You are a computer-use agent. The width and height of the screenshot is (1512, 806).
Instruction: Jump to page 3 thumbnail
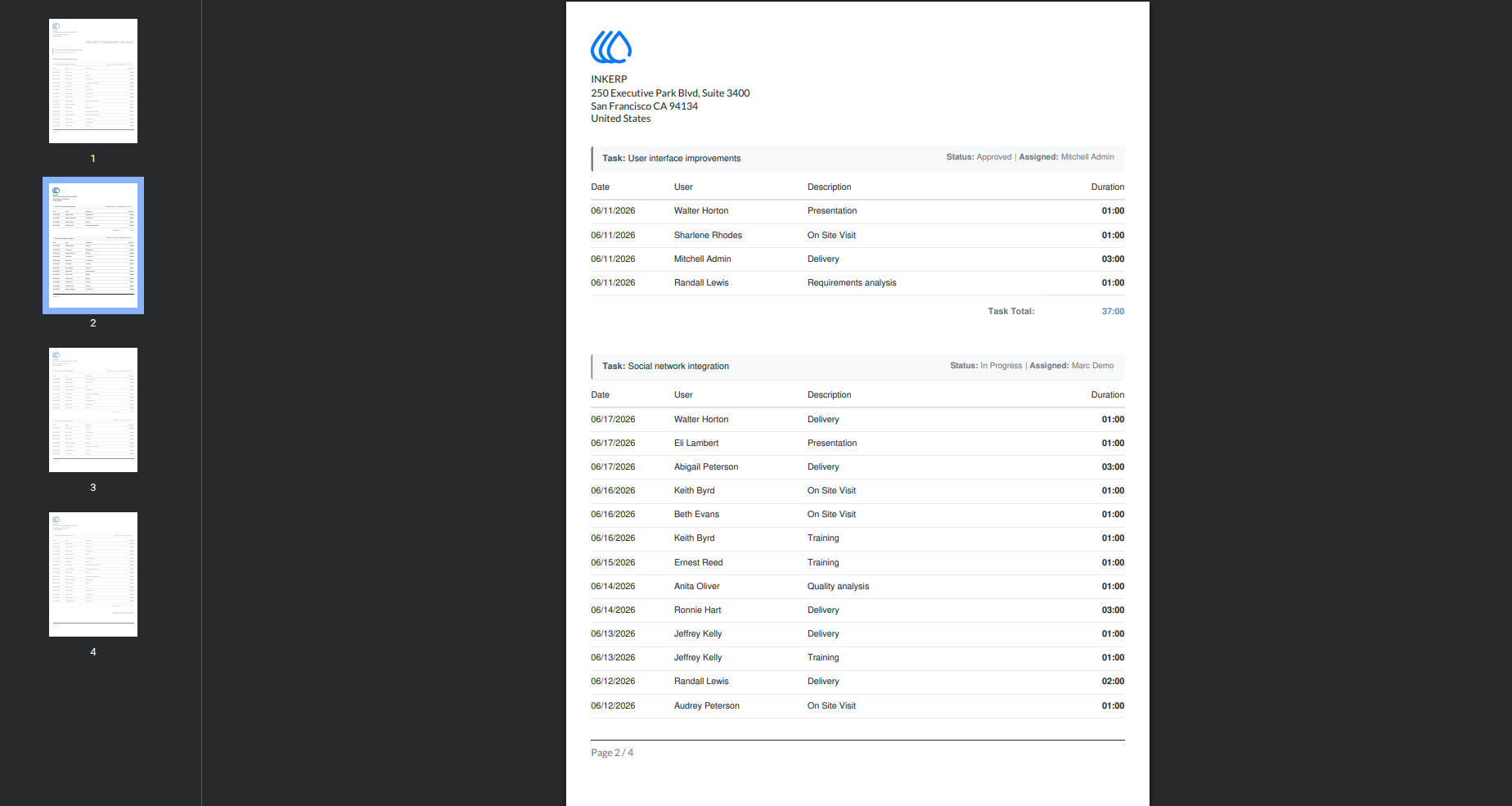coord(93,410)
